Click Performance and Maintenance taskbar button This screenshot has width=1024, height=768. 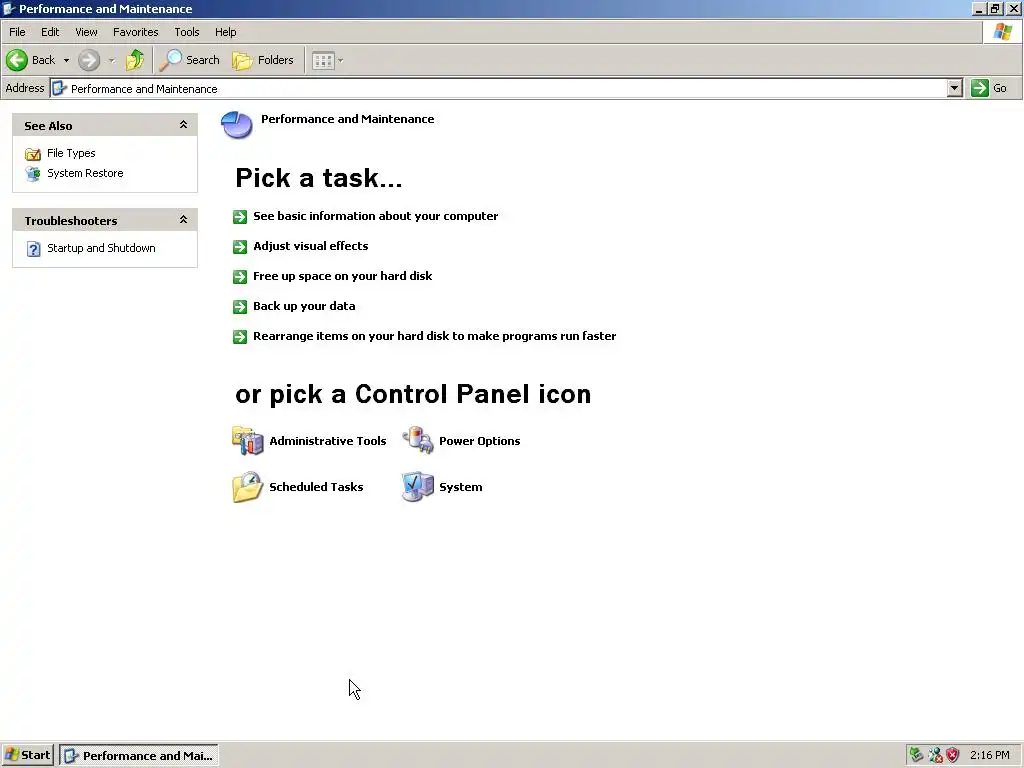tap(139, 756)
